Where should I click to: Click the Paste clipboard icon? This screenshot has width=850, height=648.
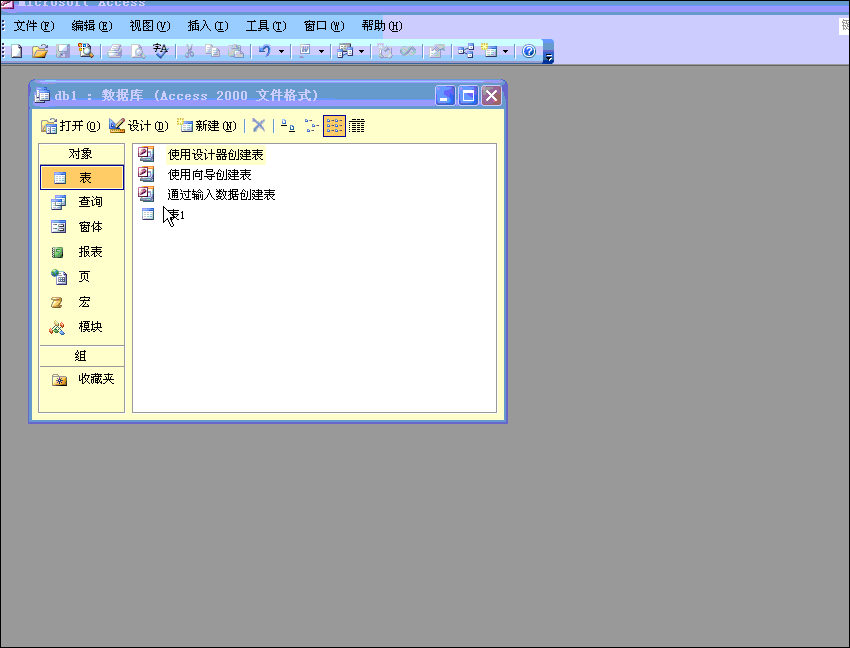coord(236,52)
